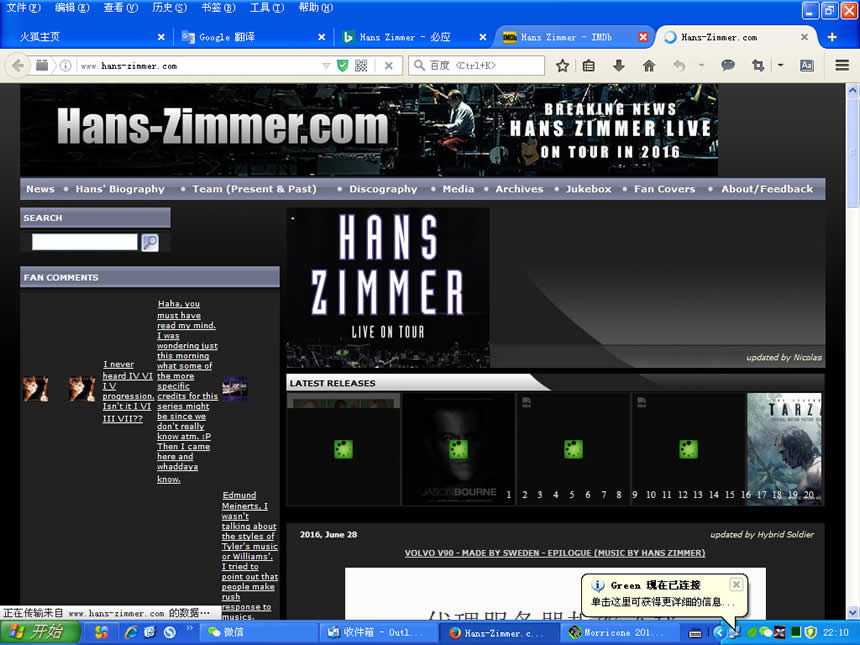
Task: Click the Windows 开始 start button
Action: pyautogui.click(x=40, y=632)
